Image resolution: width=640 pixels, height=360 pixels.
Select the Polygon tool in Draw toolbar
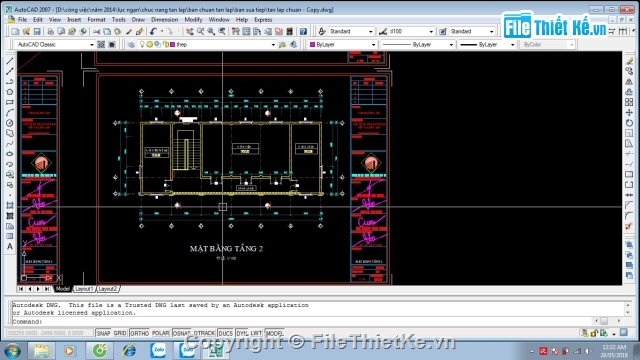point(10,92)
